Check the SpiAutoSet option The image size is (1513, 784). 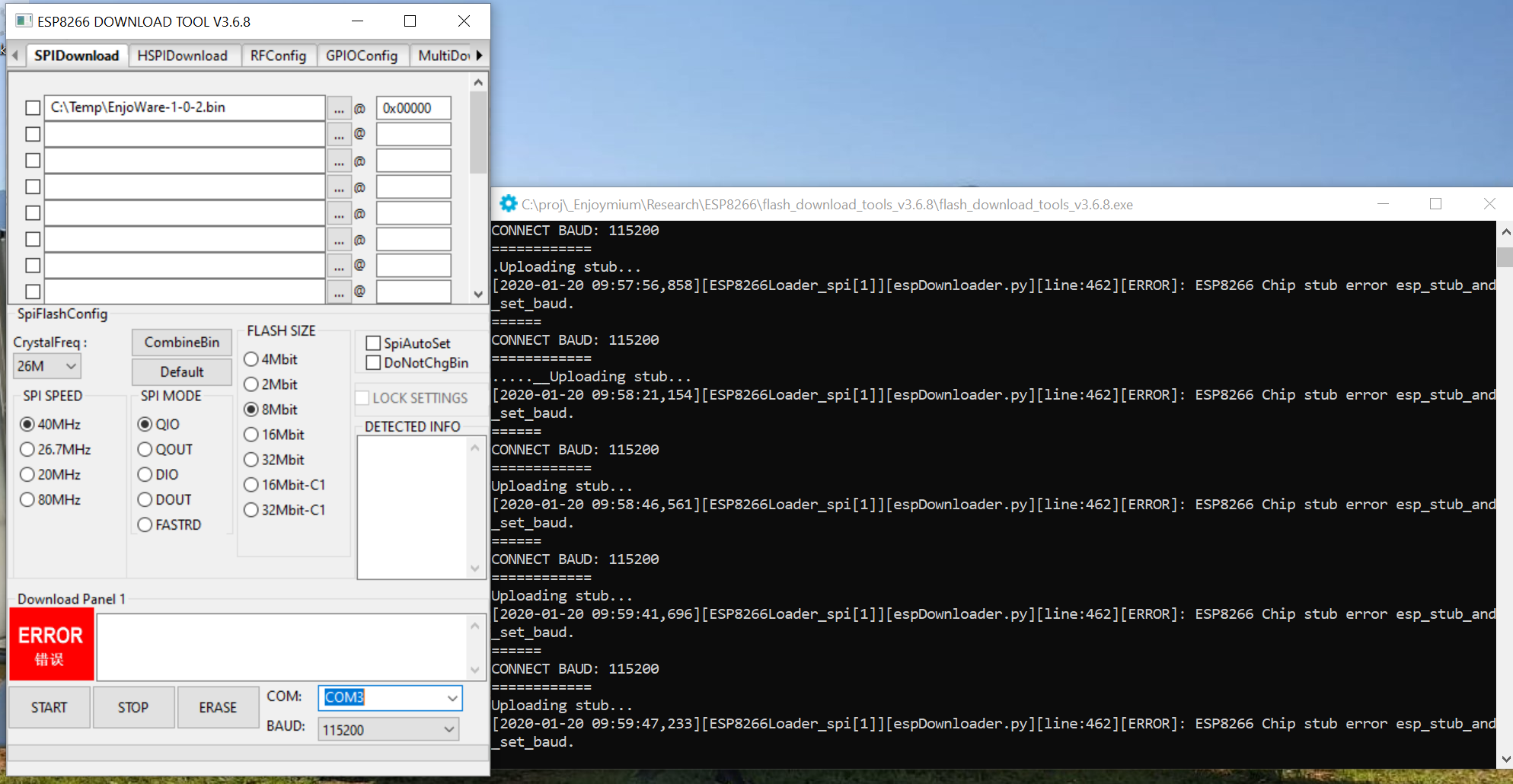click(372, 343)
